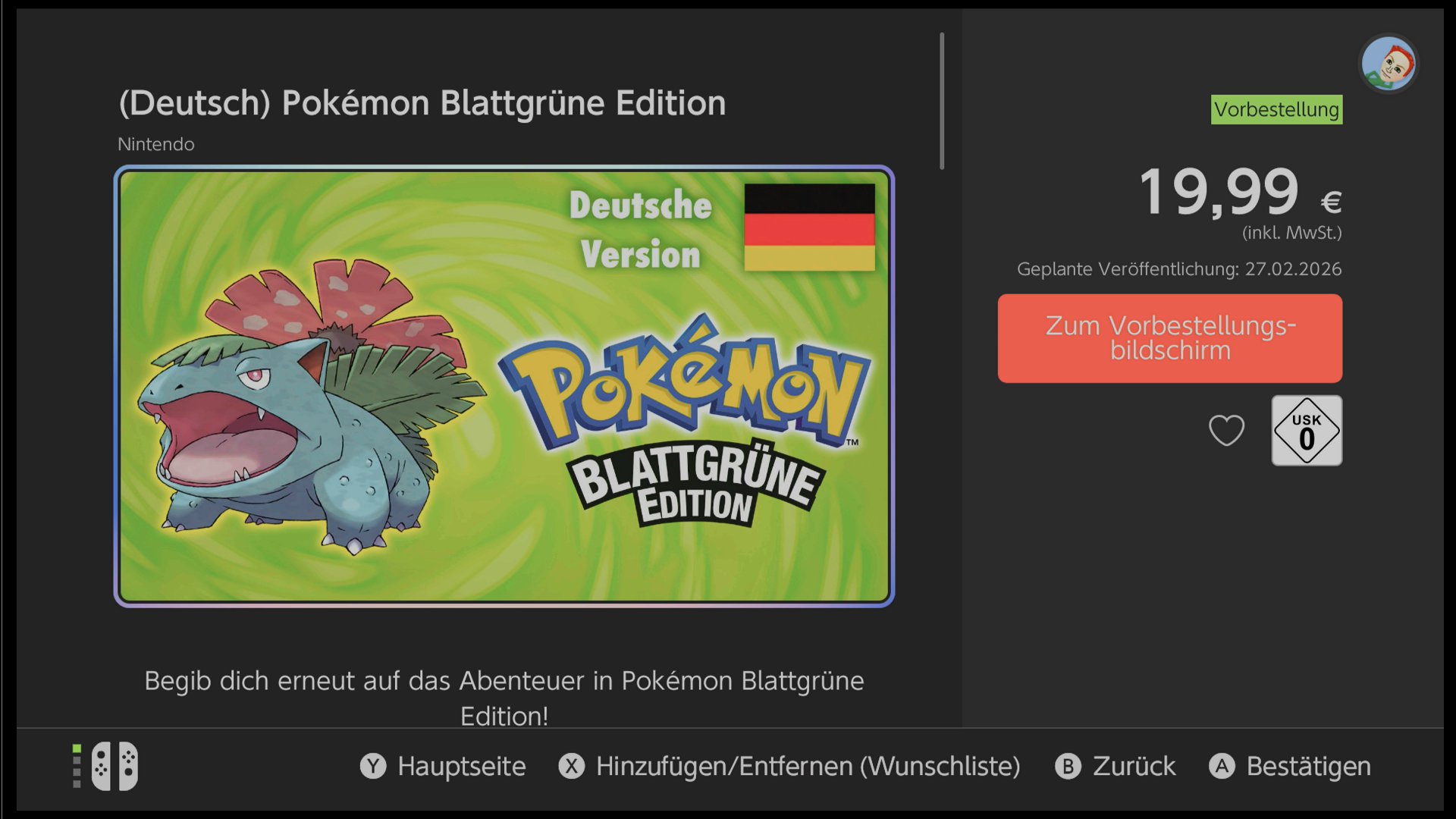Click the Zurück label
1456x819 pixels.
(1134, 767)
